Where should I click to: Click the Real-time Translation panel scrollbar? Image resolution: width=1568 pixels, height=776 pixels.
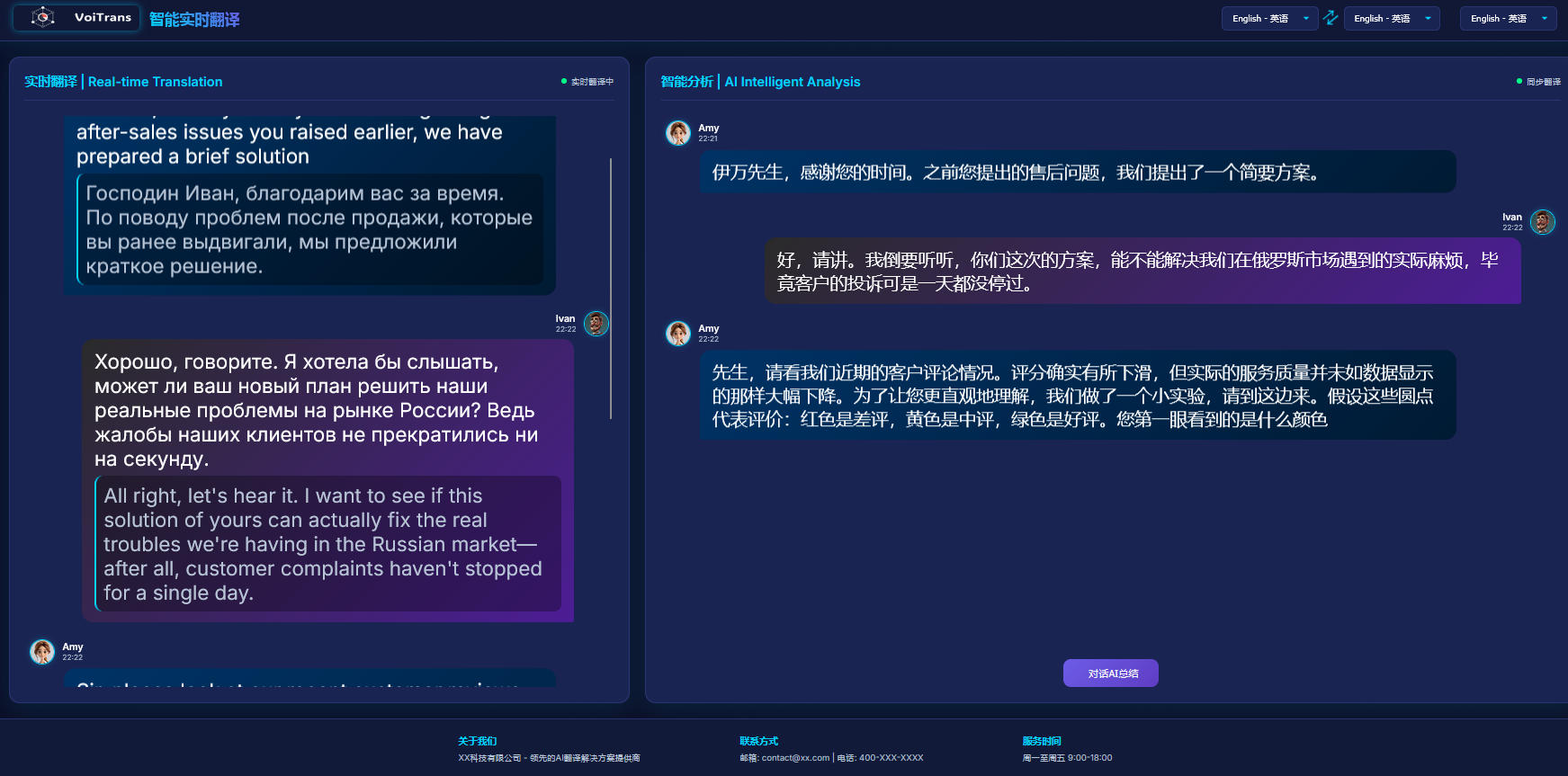(611, 288)
